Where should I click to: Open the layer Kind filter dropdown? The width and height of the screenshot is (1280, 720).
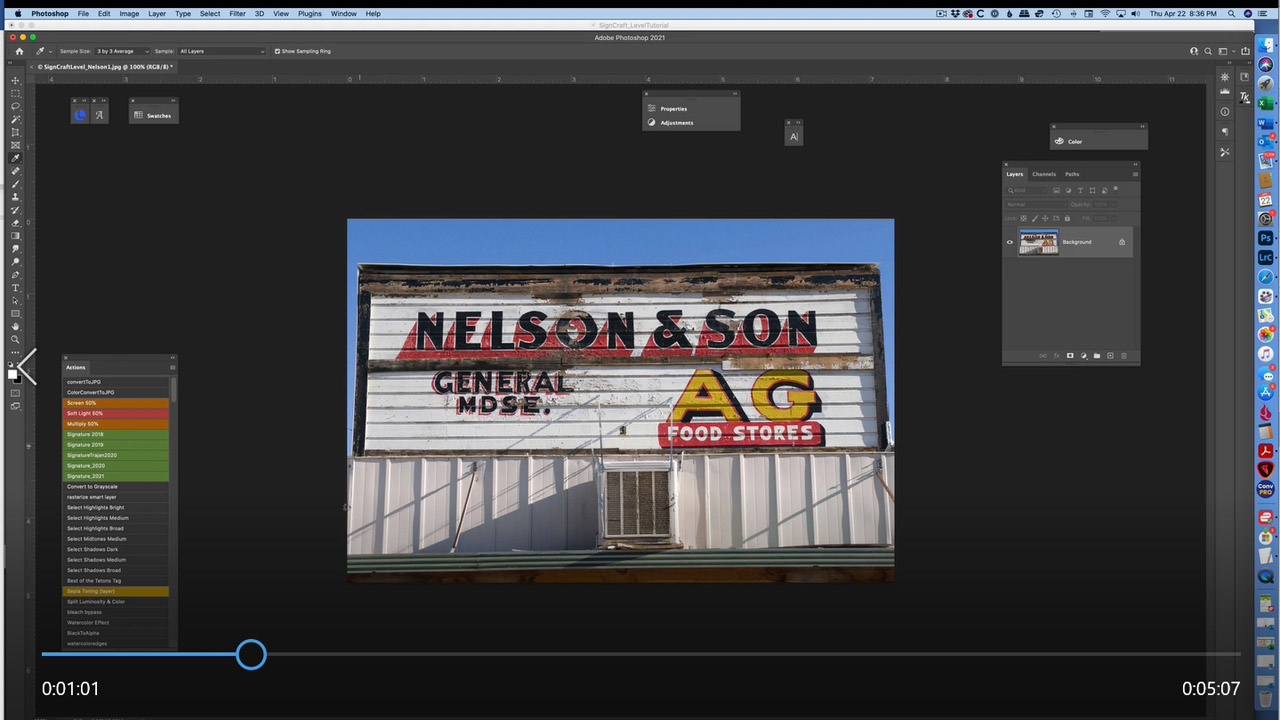tap(1026, 190)
